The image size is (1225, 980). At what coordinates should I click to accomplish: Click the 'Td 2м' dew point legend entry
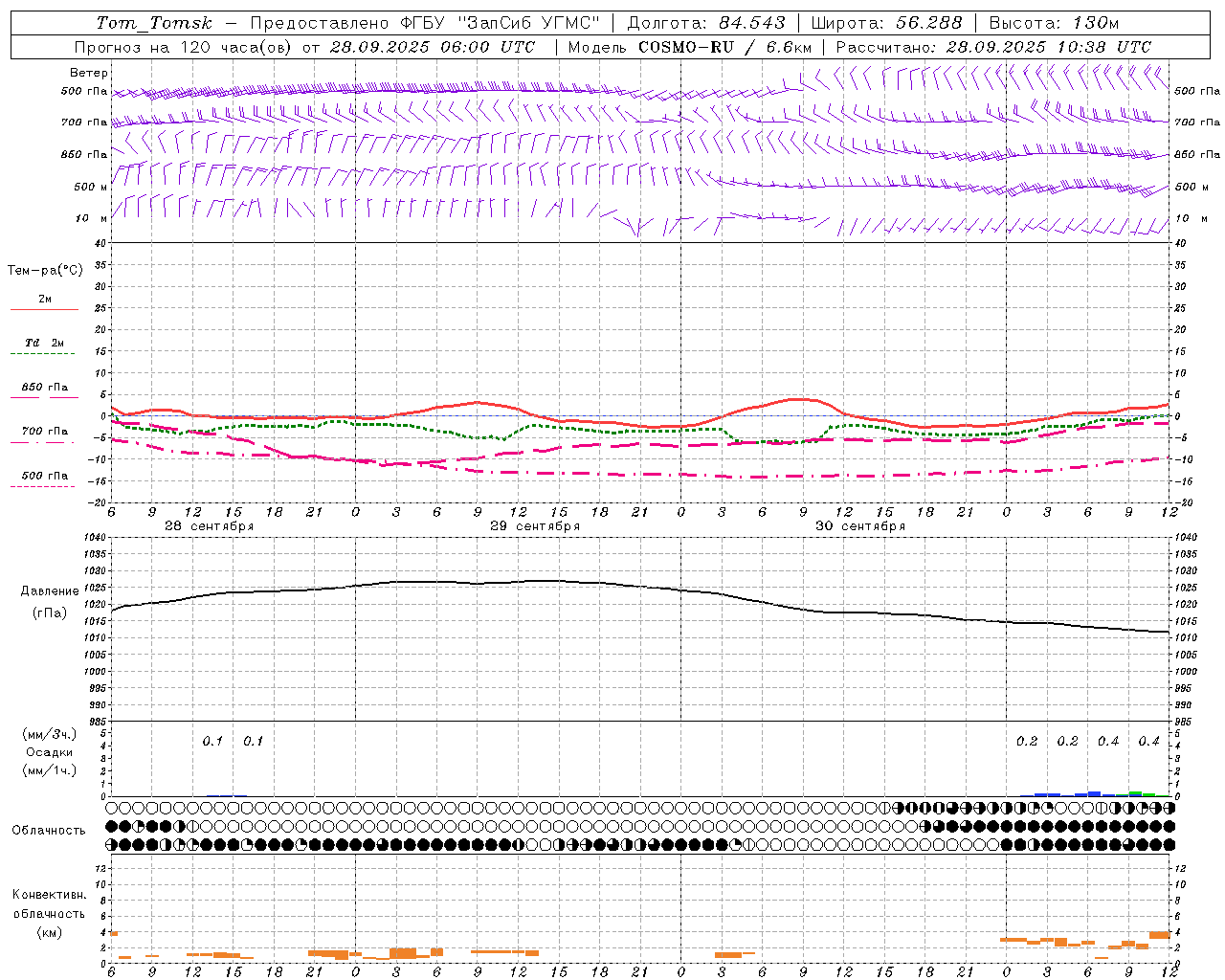[45, 343]
